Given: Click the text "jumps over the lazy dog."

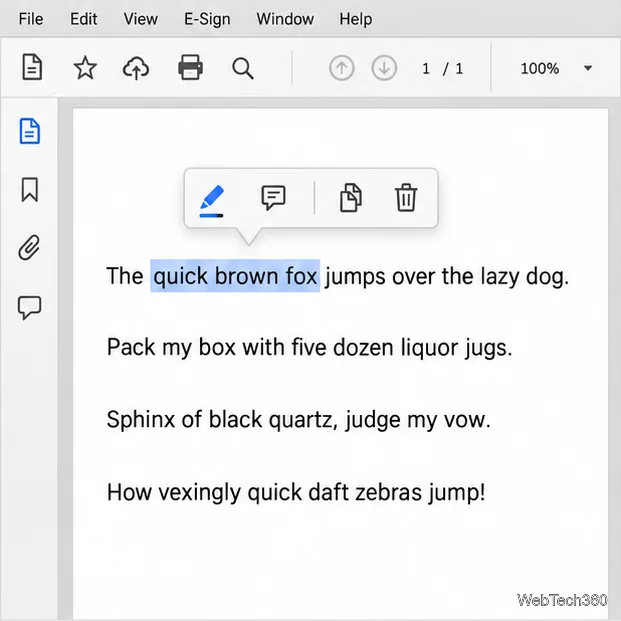Looking at the screenshot, I should [x=447, y=276].
